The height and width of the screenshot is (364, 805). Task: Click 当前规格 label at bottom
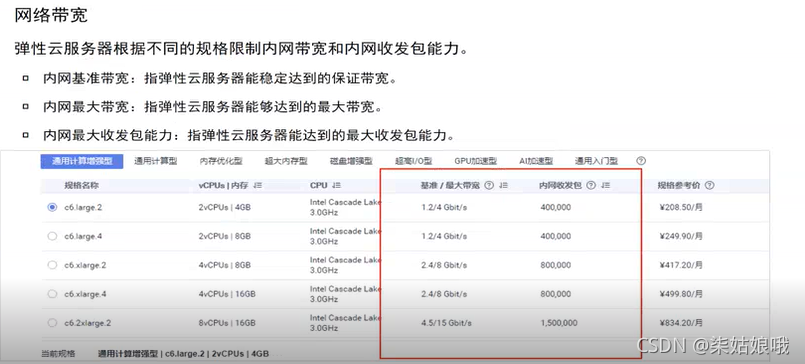coord(58,354)
